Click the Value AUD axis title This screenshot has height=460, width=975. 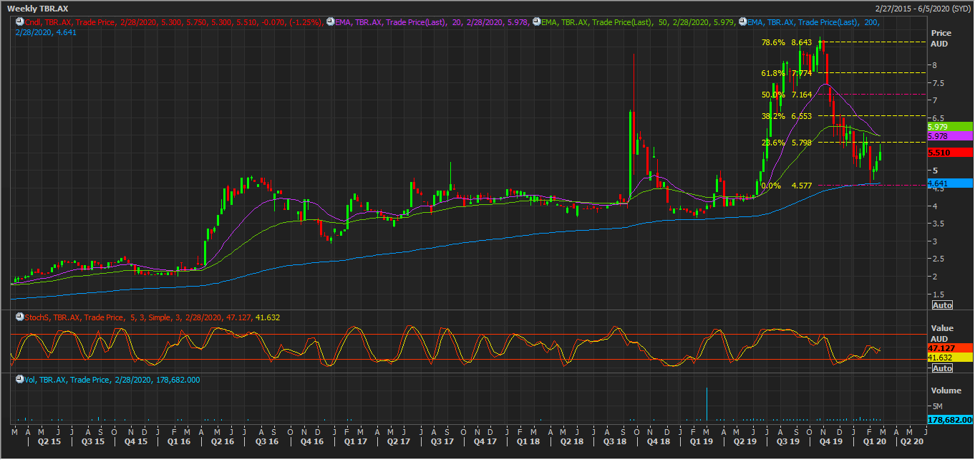[x=940, y=333]
